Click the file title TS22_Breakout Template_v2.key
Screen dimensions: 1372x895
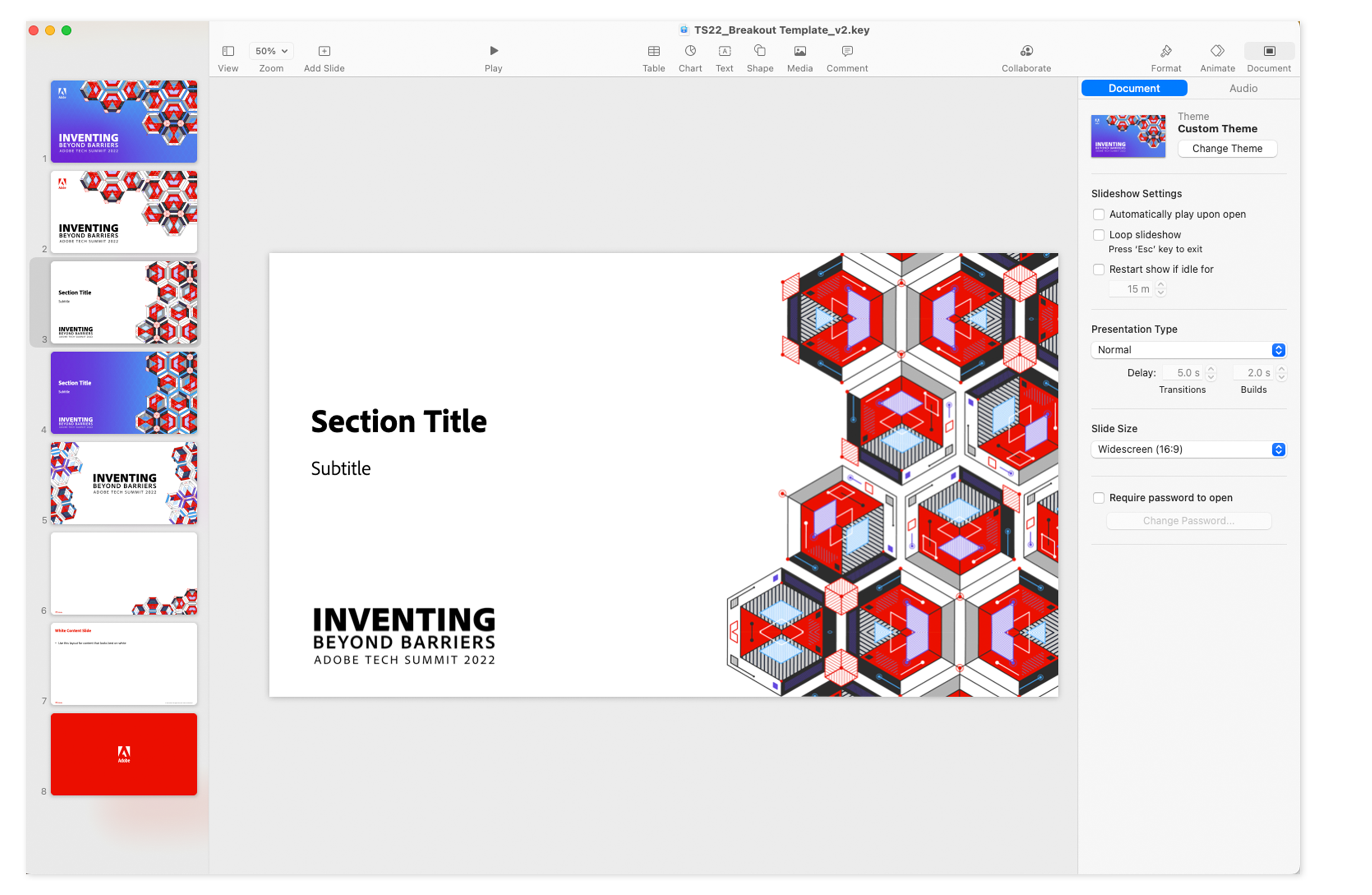(781, 30)
